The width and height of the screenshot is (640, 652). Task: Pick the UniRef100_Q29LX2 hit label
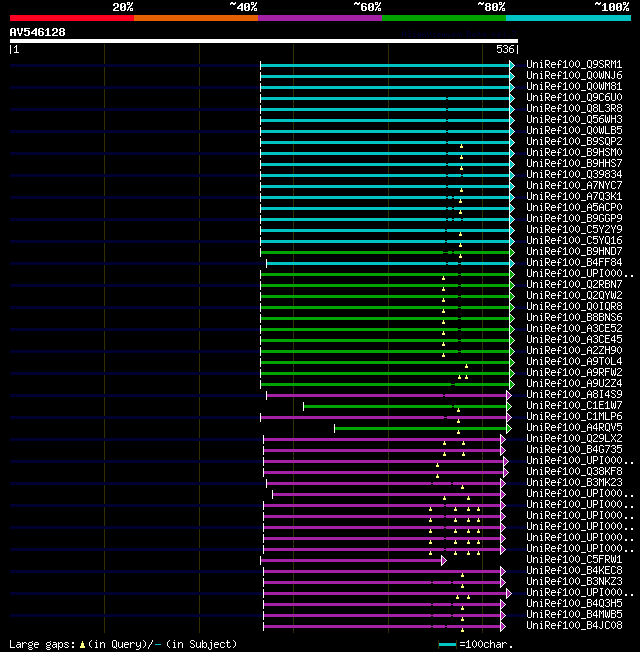pyautogui.click(x=574, y=438)
